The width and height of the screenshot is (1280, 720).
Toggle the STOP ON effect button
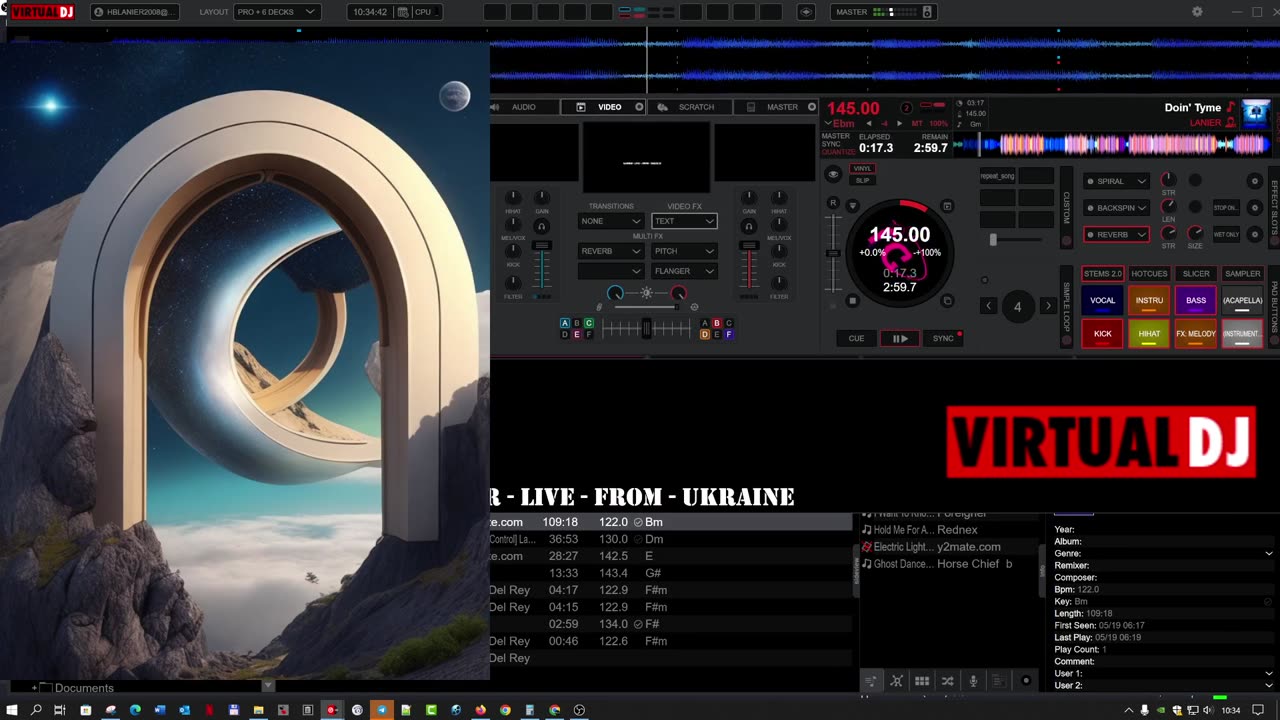tap(1225, 208)
